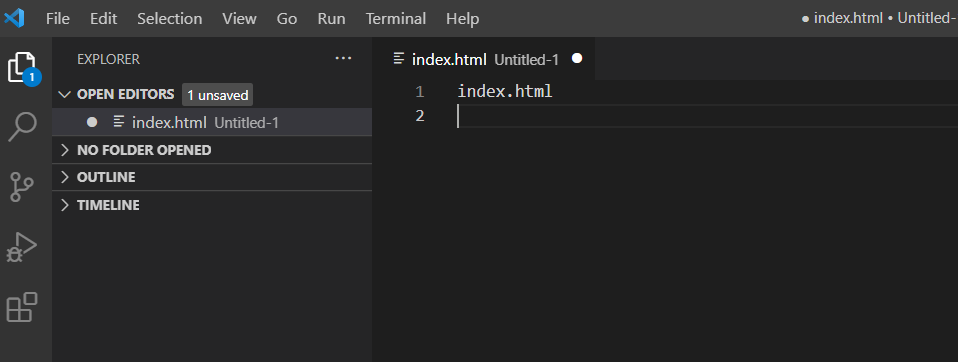Click the window title 'index.html • Untitled-'
Image resolution: width=958 pixels, height=362 pixels.
[879, 18]
